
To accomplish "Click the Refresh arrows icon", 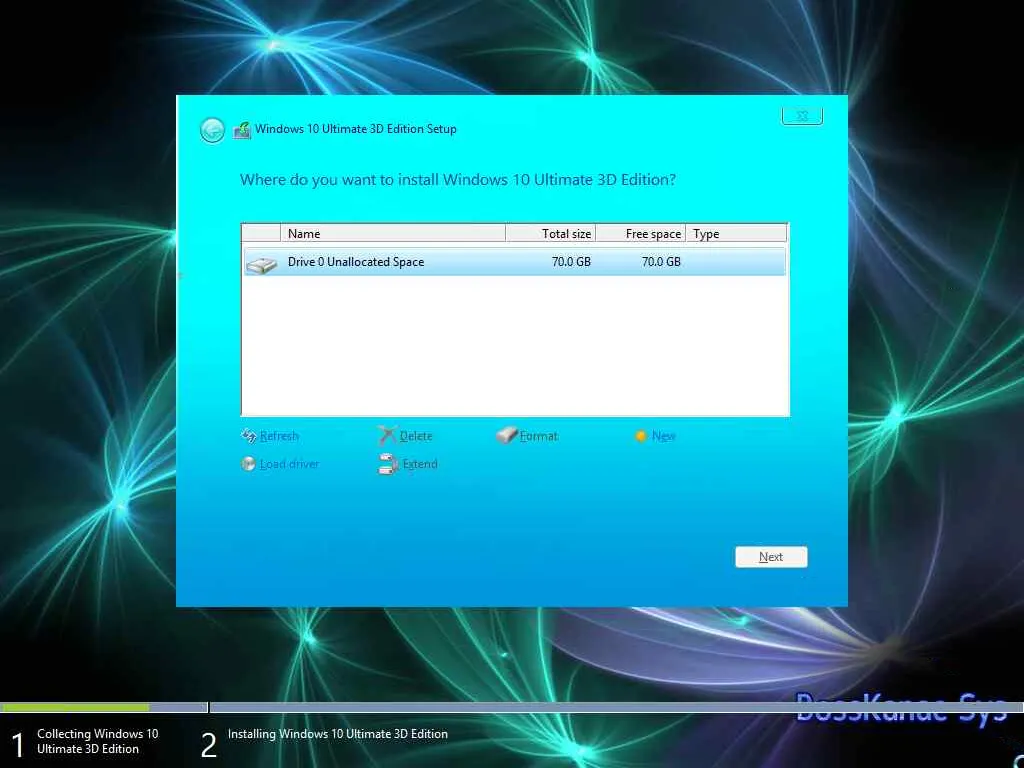I will [248, 436].
